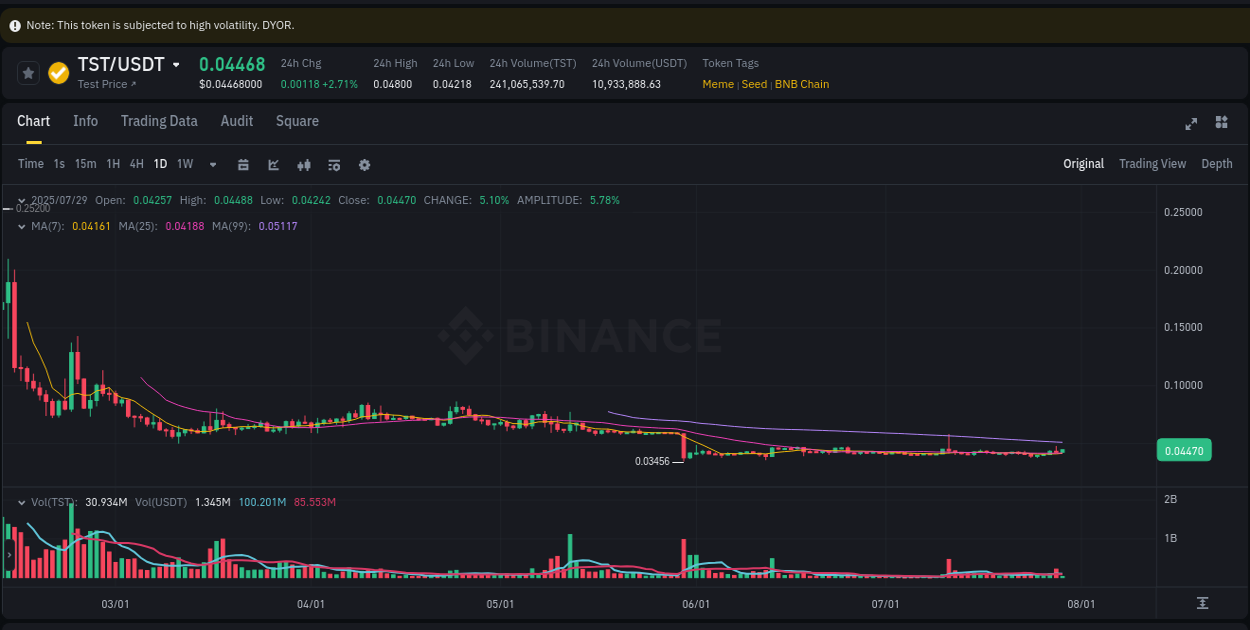Click the BNB Chain token tag link

802,84
